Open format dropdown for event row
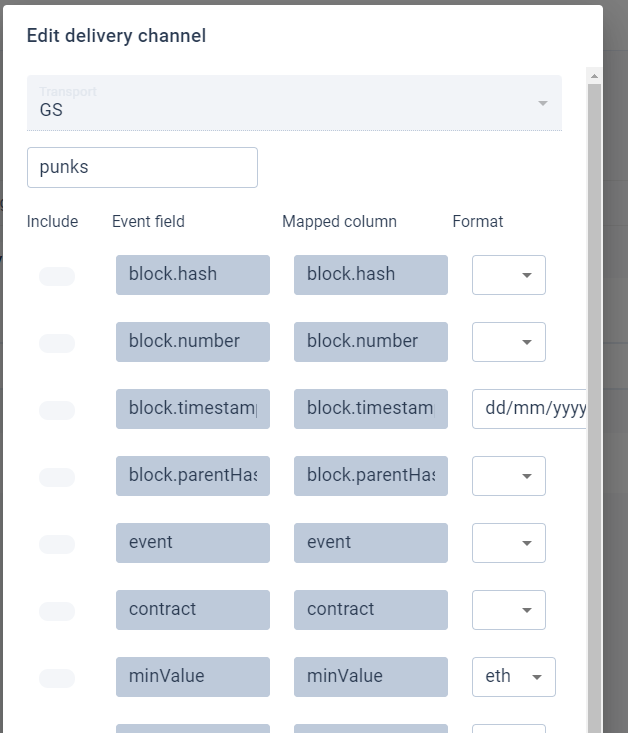The image size is (628, 733). click(509, 543)
